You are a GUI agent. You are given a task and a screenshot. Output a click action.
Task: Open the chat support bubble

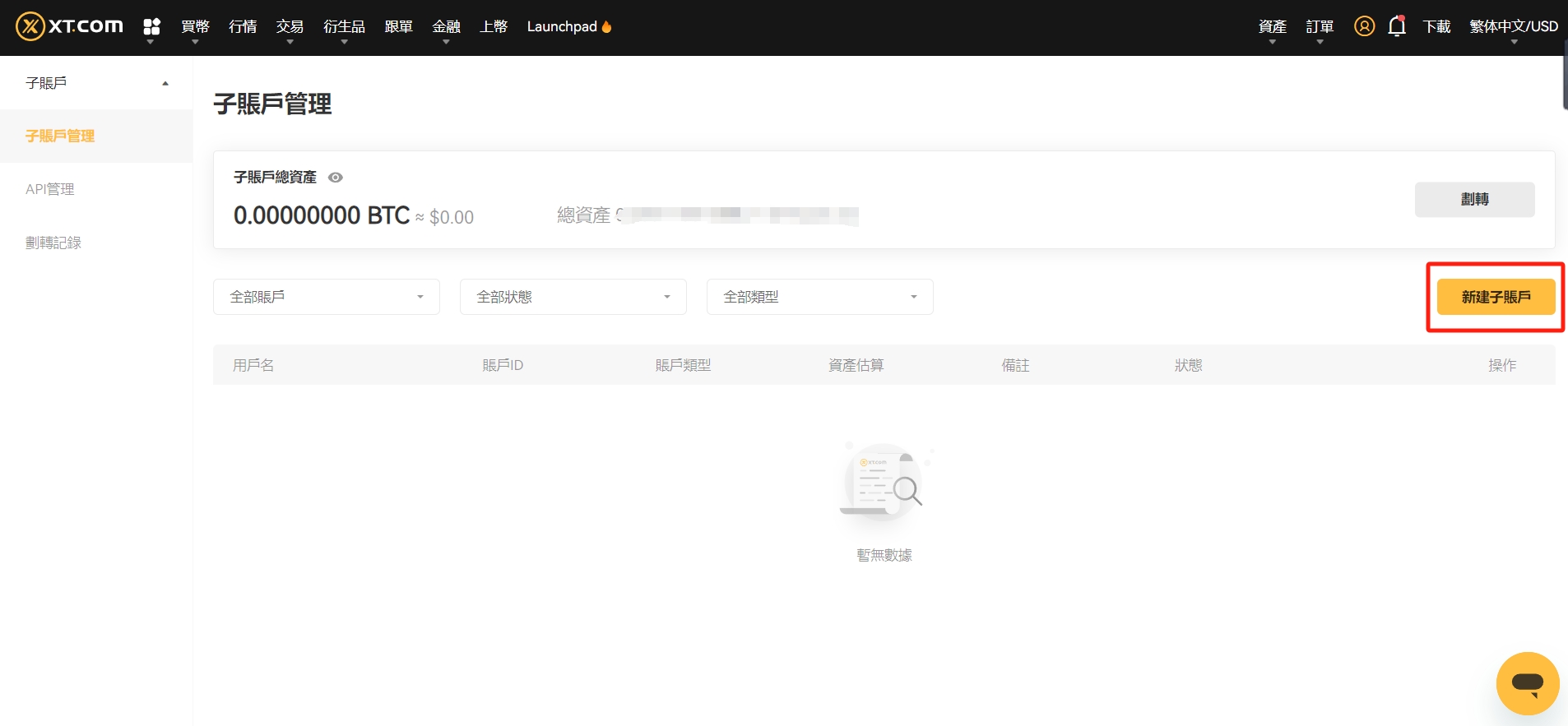click(x=1528, y=683)
